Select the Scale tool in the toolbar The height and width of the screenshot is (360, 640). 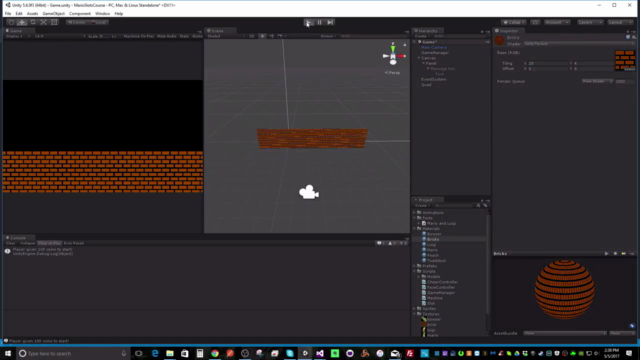click(43, 22)
